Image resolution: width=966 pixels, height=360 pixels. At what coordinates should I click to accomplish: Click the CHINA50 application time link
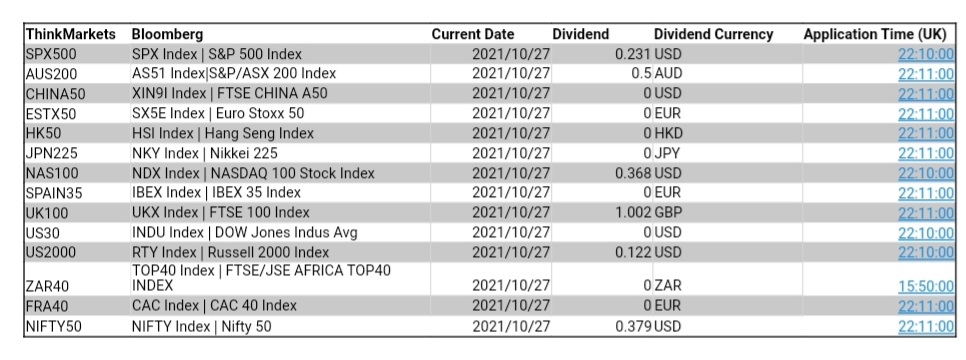coord(925,94)
